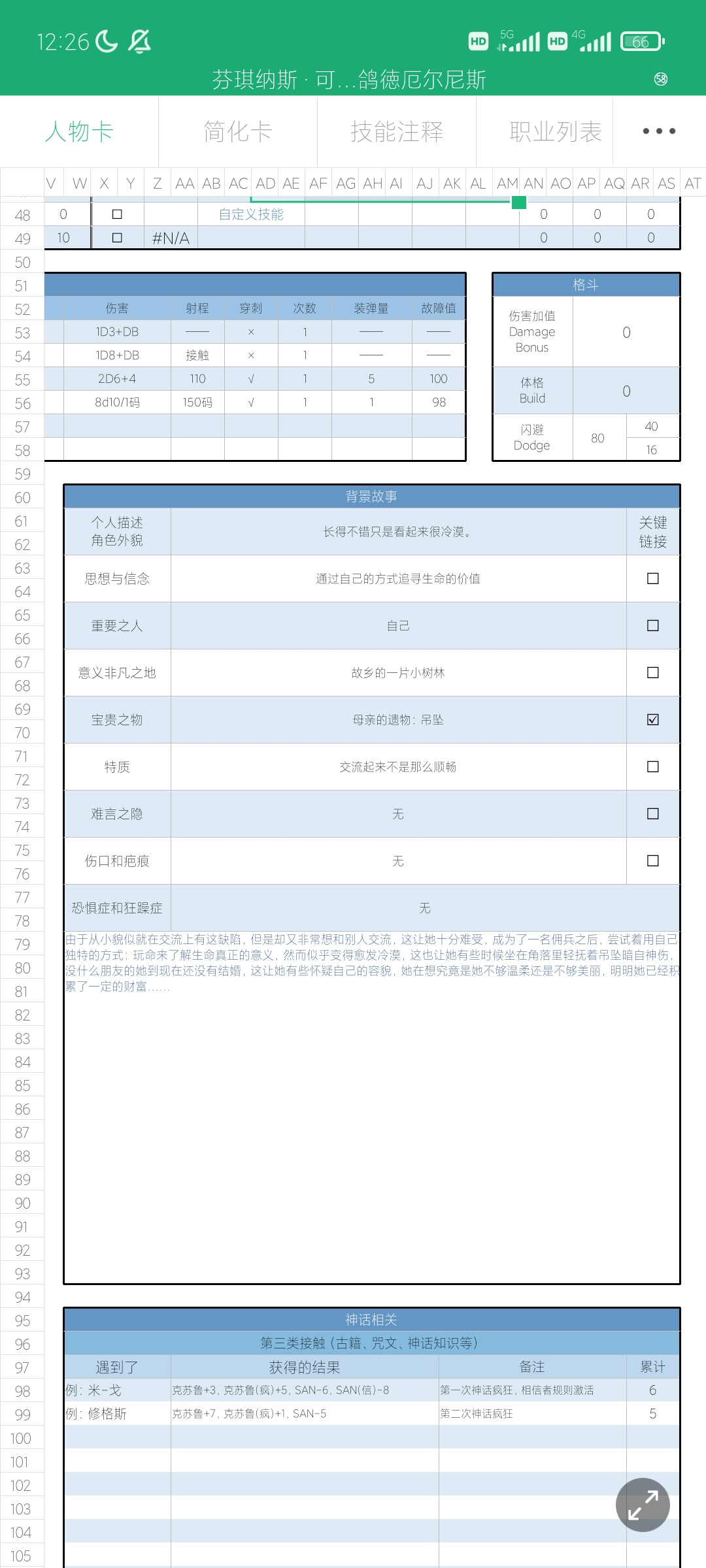Select the 例: 米-戈 encounter cell
This screenshot has width=706, height=1568.
[117, 1390]
